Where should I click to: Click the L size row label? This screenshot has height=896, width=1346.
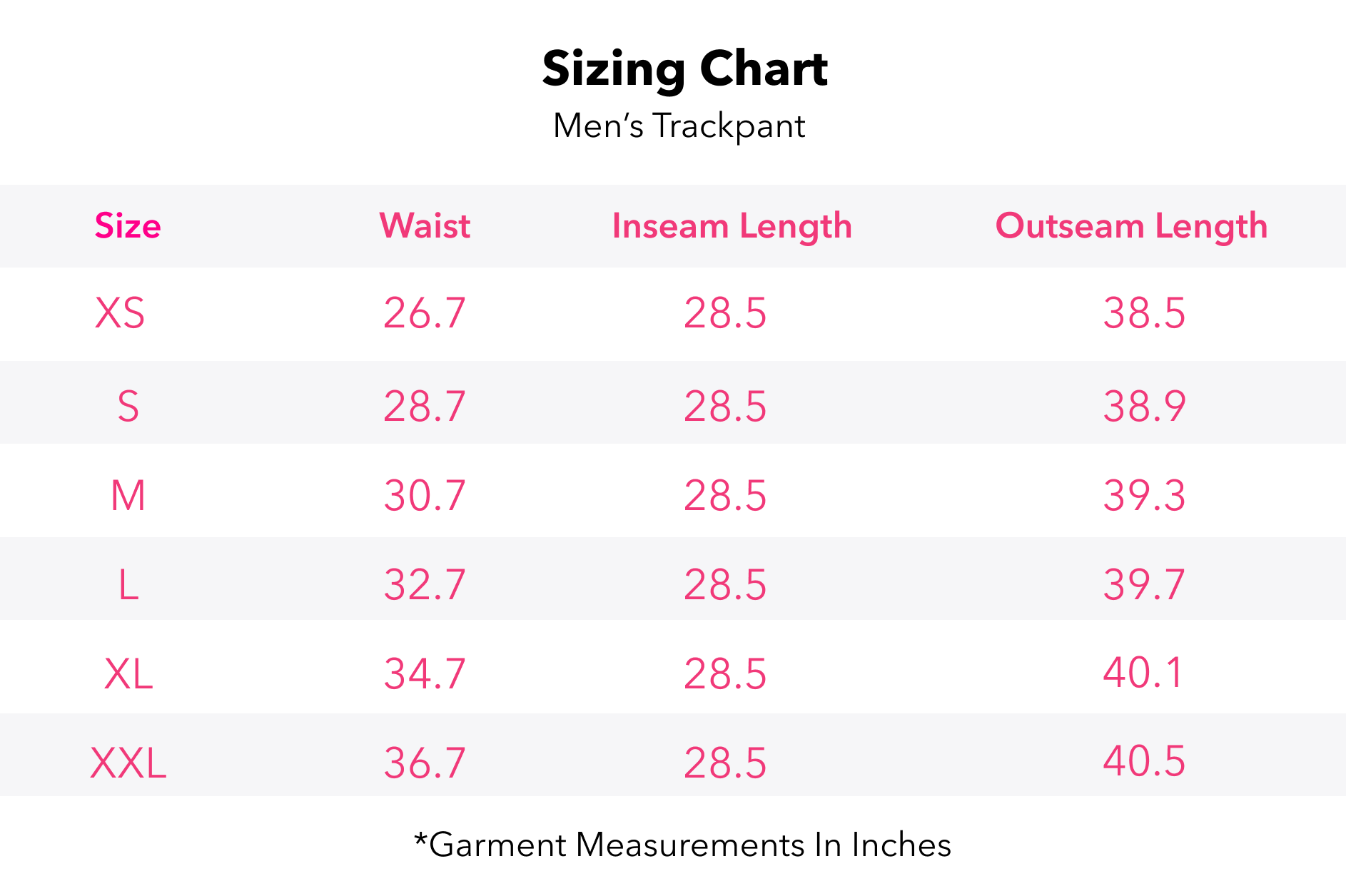[128, 585]
